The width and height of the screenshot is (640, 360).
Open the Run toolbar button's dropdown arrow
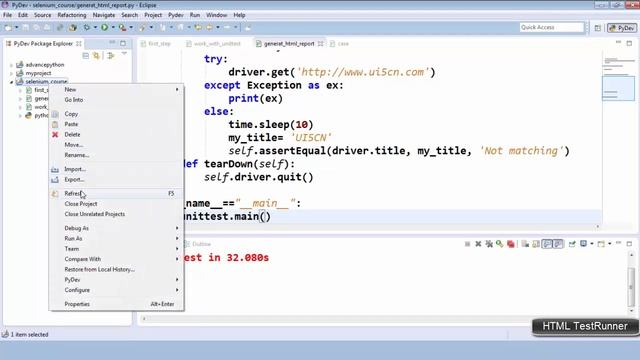click(113, 27)
